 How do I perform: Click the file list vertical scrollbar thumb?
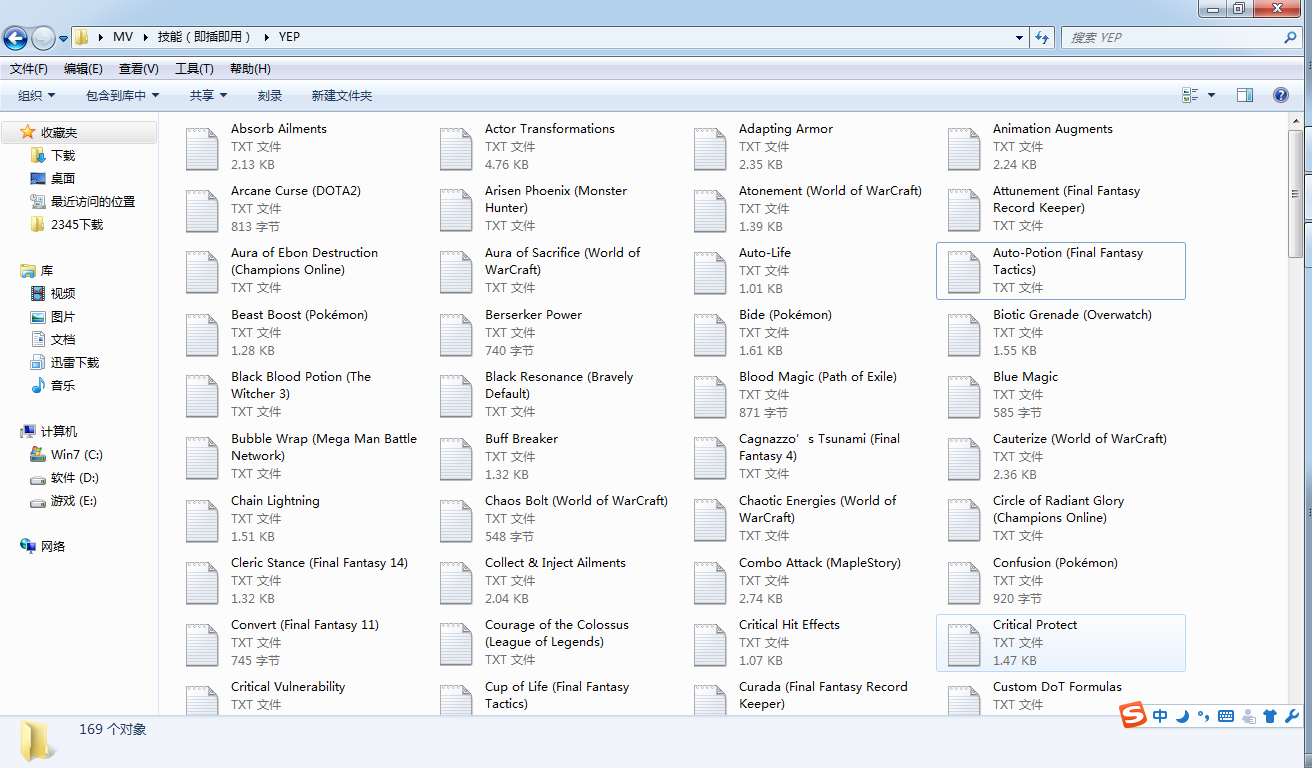point(1296,194)
